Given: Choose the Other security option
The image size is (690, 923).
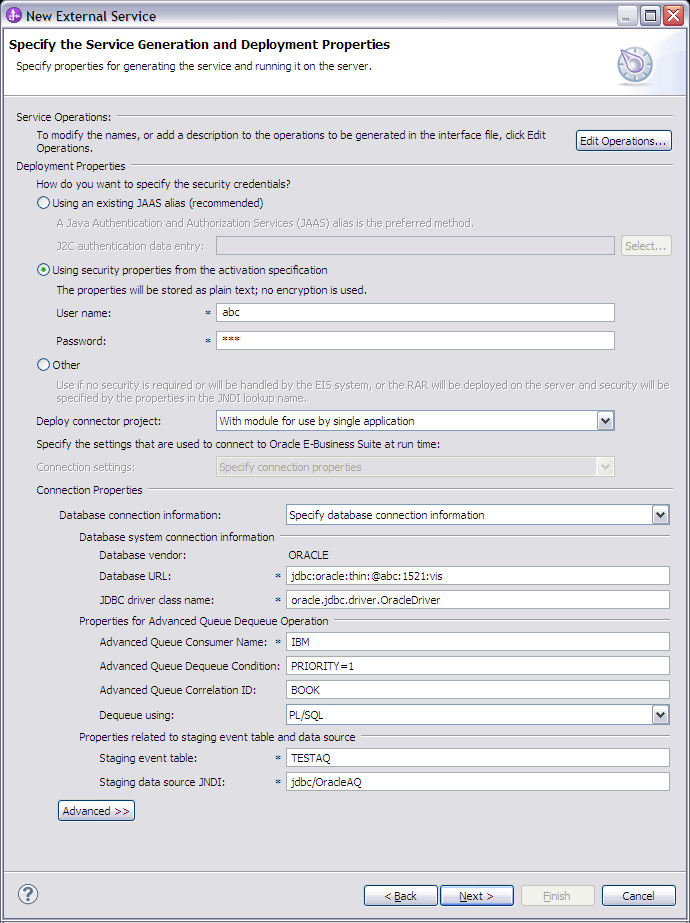Looking at the screenshot, I should tap(59, 365).
